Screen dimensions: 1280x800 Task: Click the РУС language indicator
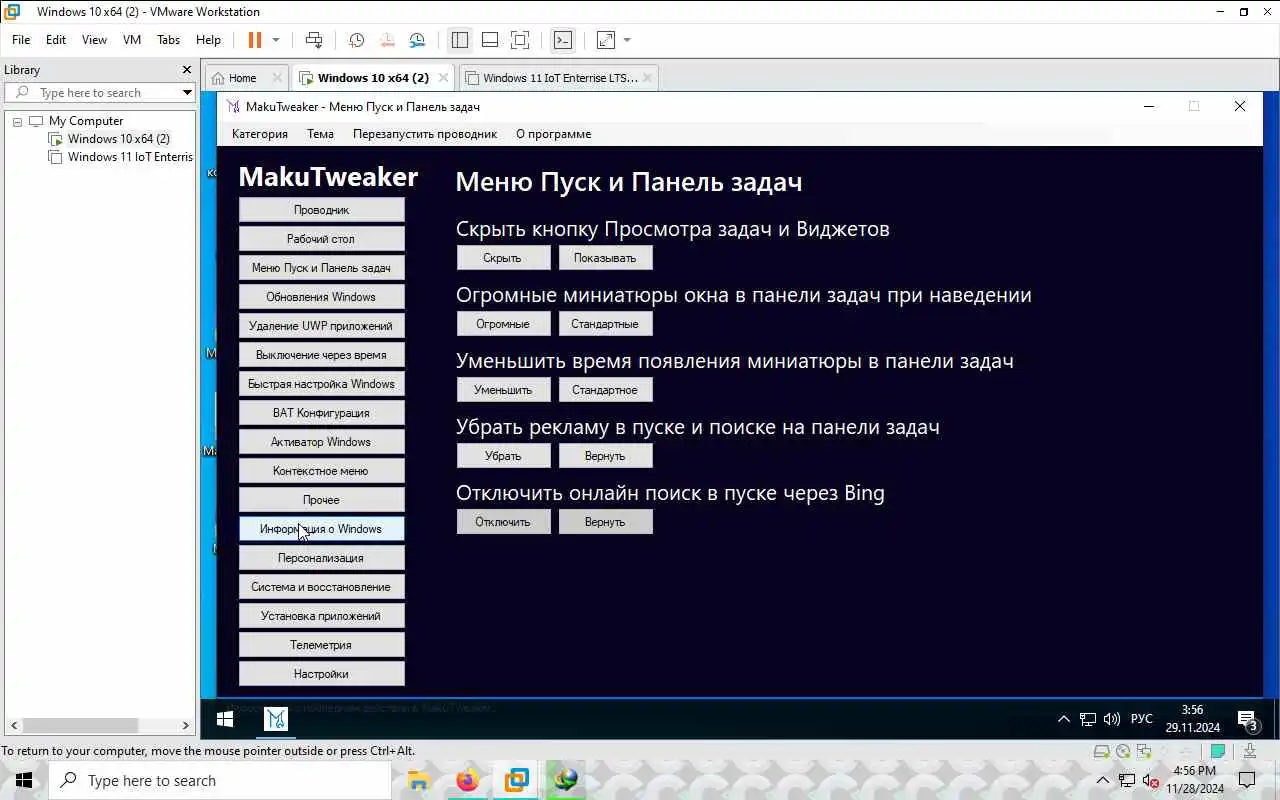[1142, 719]
